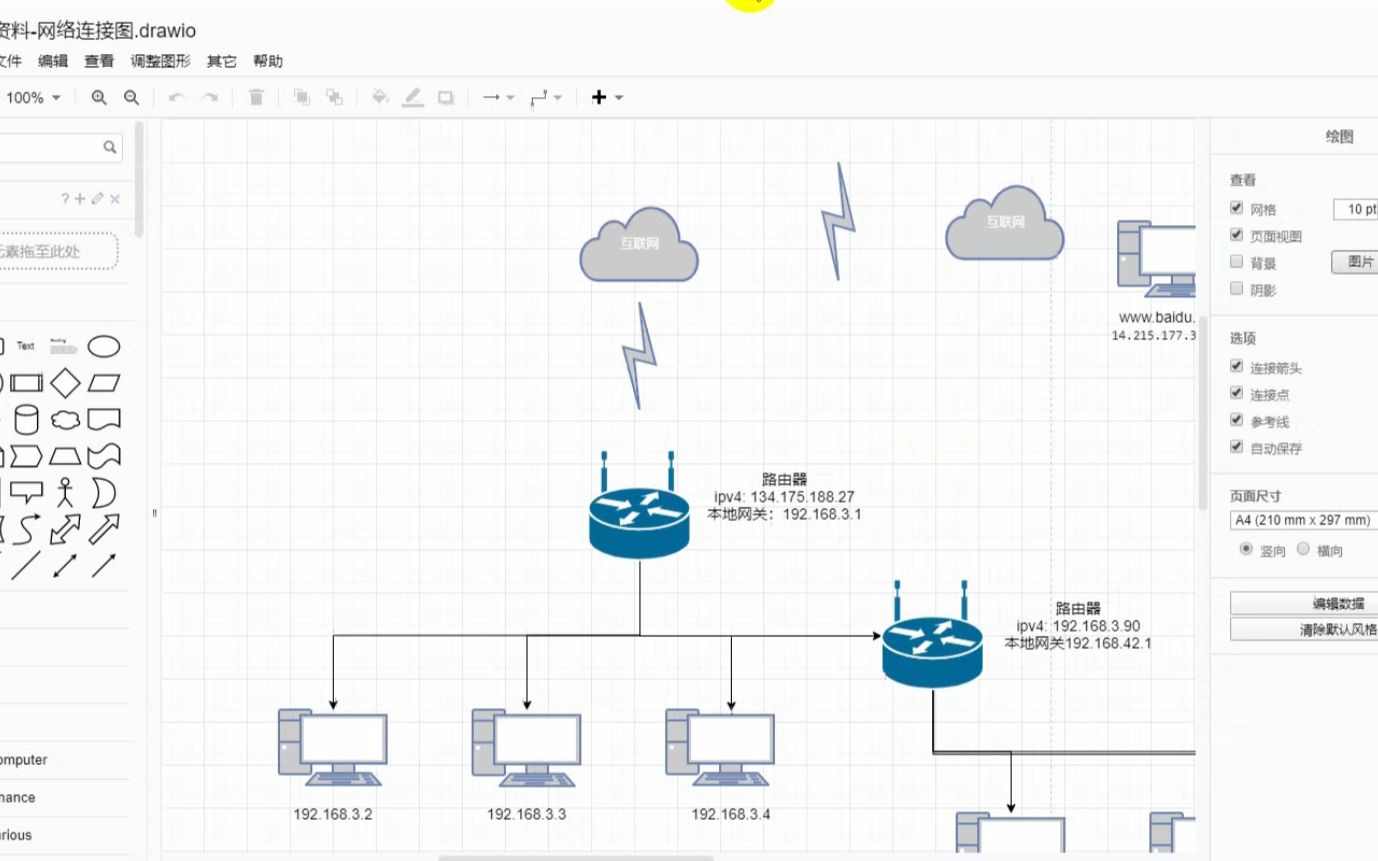Open the 帮助 menu
Viewport: 1378px width, 861px height.
268,61
